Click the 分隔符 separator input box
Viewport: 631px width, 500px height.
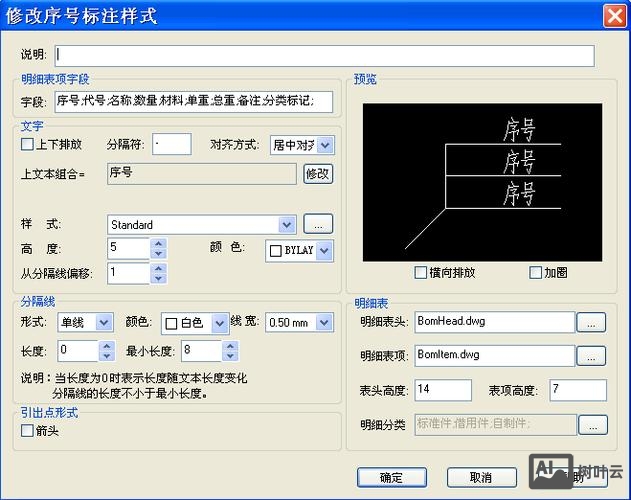[x=171, y=144]
